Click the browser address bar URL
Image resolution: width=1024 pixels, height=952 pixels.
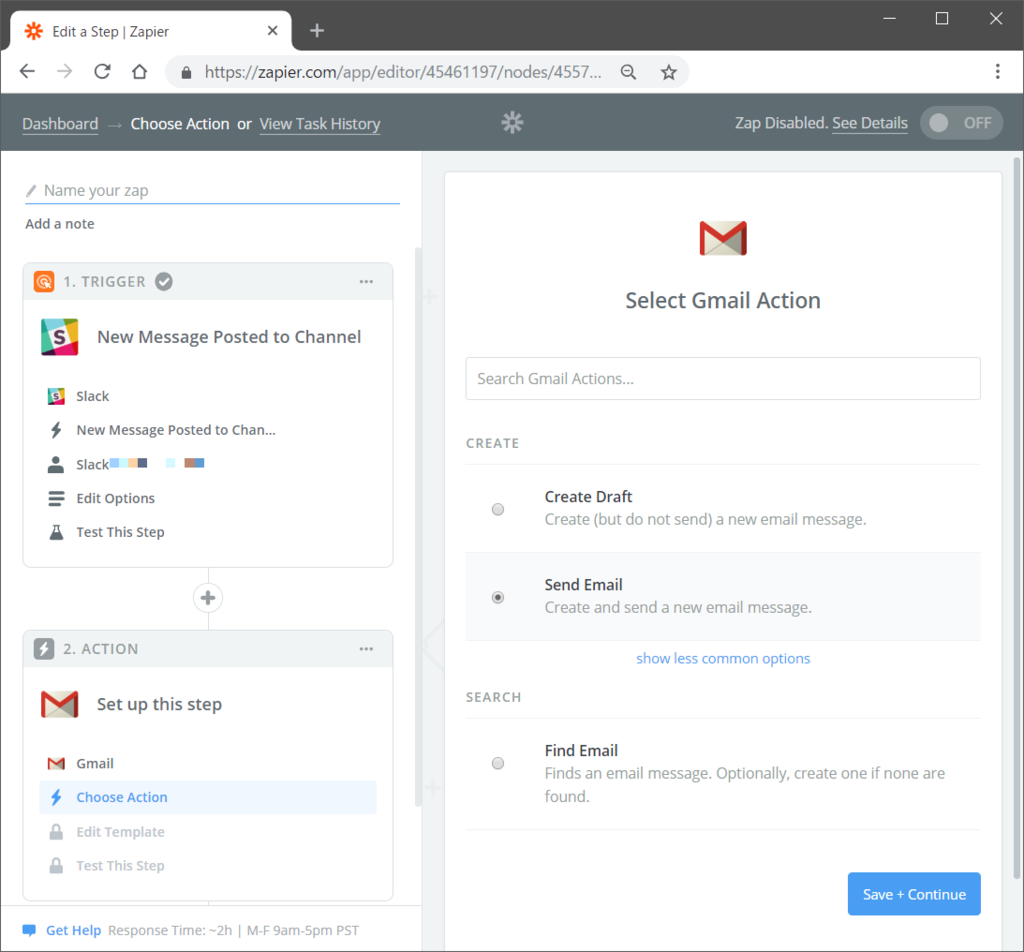402,72
